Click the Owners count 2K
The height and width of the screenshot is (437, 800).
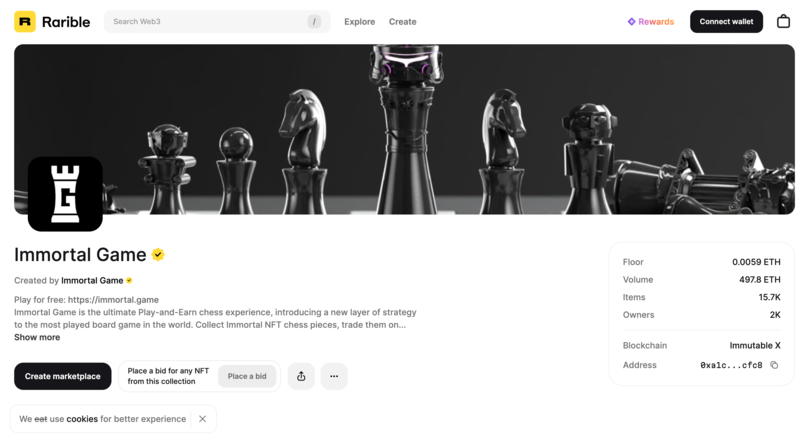(x=775, y=315)
